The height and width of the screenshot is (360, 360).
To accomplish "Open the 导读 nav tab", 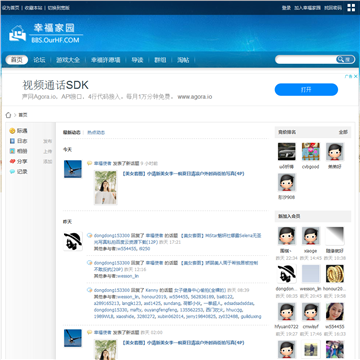I will 137,60.
